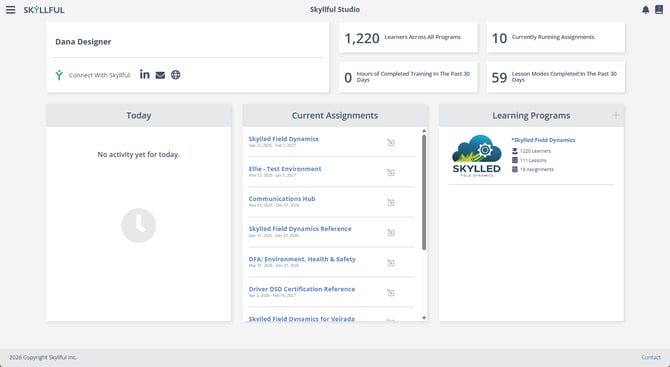
Task: Click the '2026 Copyright Skyllful Inc.' footer text
Action: [43, 357]
